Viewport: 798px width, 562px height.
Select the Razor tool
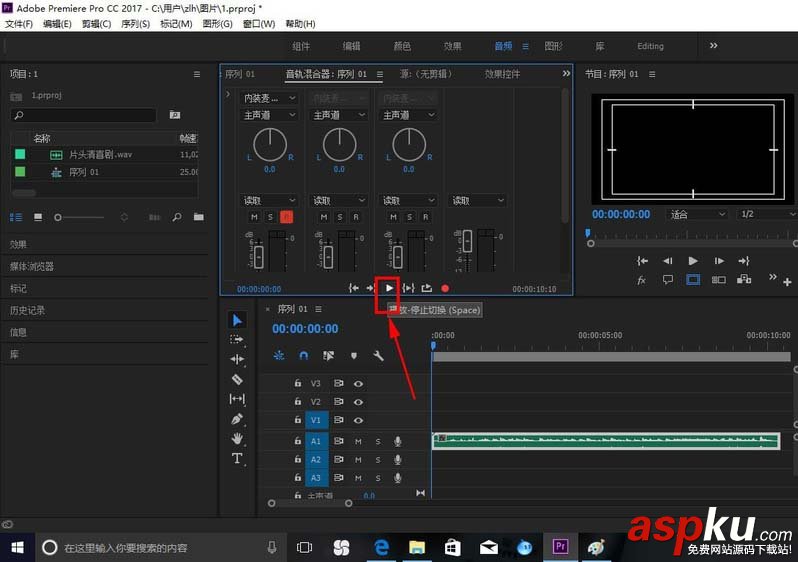tap(237, 379)
